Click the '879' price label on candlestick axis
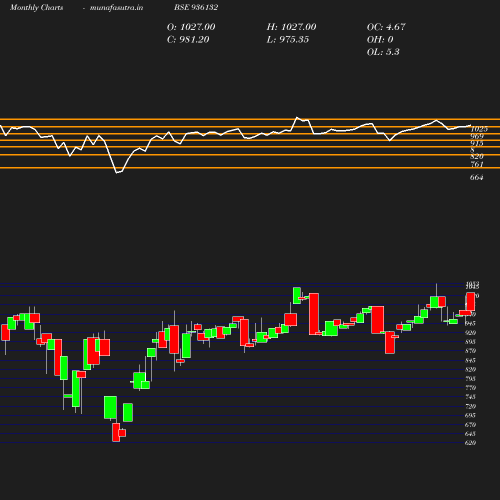This screenshot has width=500, height=500. point(470,351)
